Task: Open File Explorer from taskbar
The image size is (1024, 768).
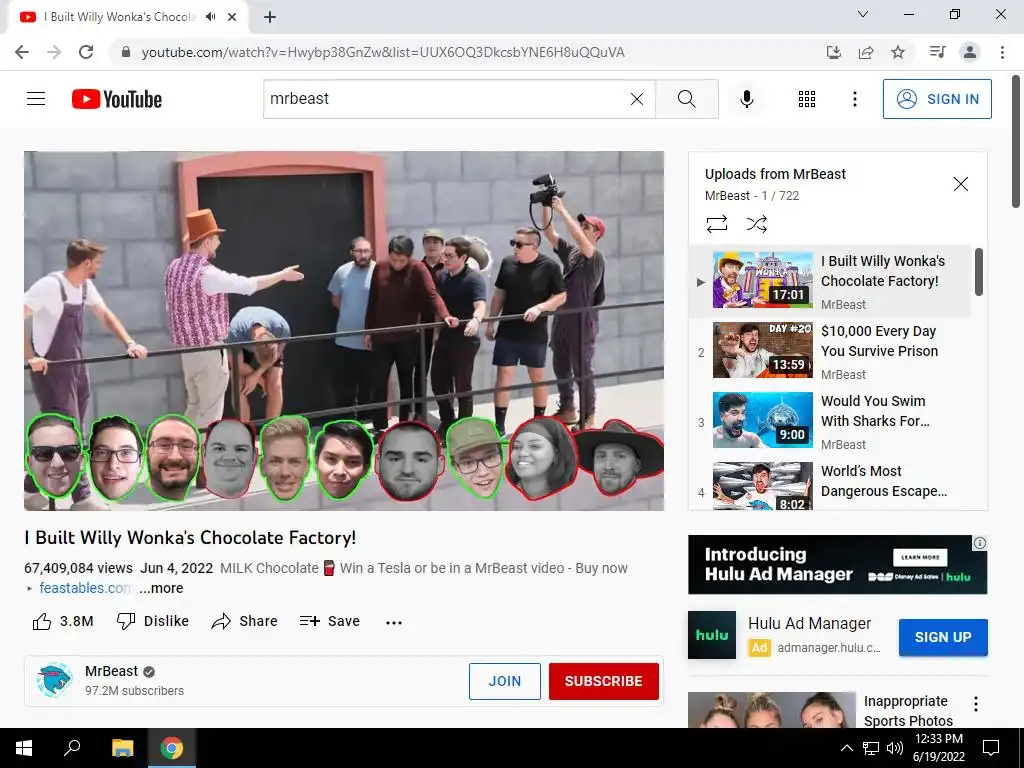Action: point(122,748)
